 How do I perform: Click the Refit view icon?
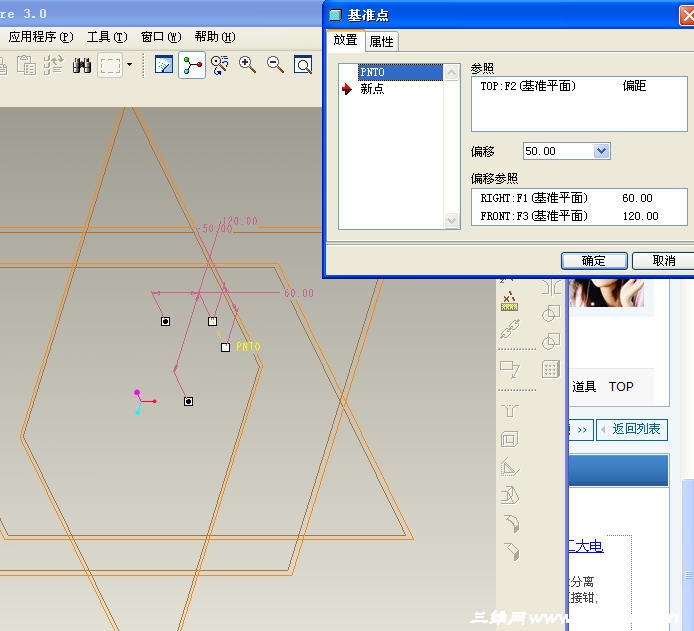tap(303, 65)
